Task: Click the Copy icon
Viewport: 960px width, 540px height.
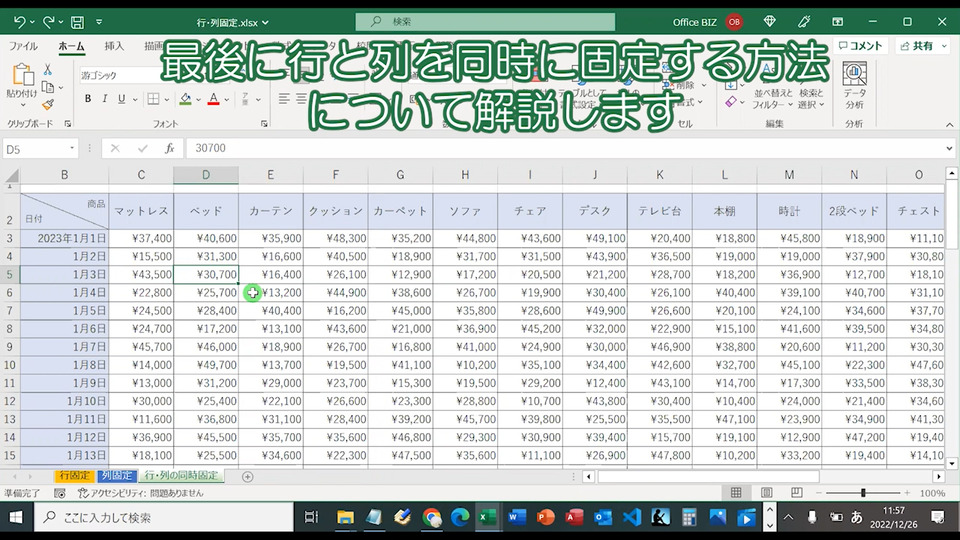Action: coord(48,87)
